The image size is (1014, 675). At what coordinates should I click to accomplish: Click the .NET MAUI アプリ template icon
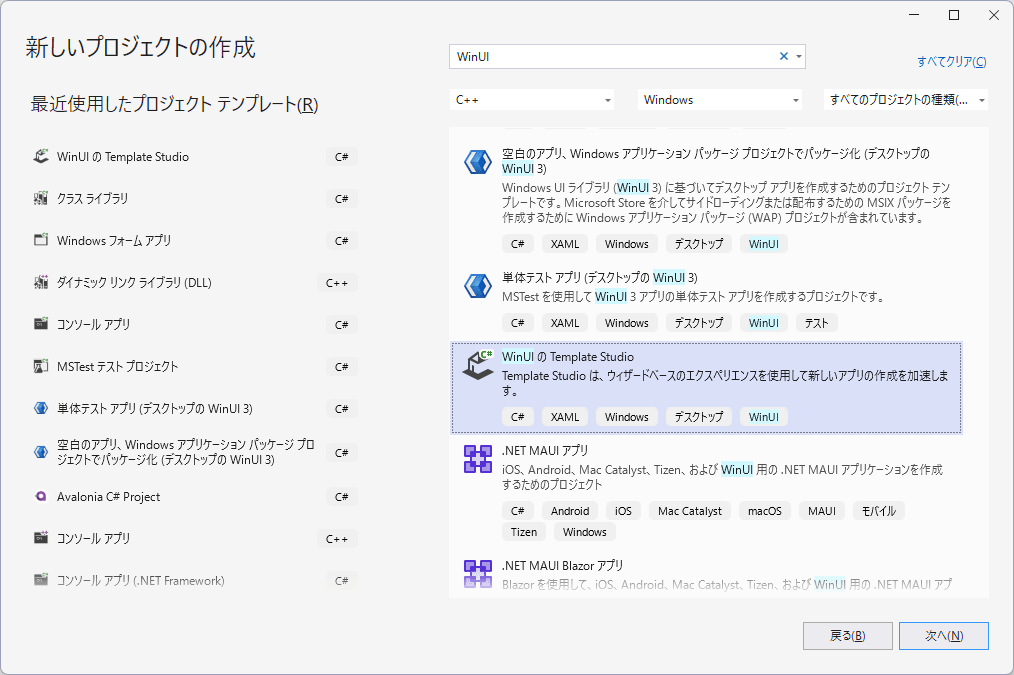(478, 459)
